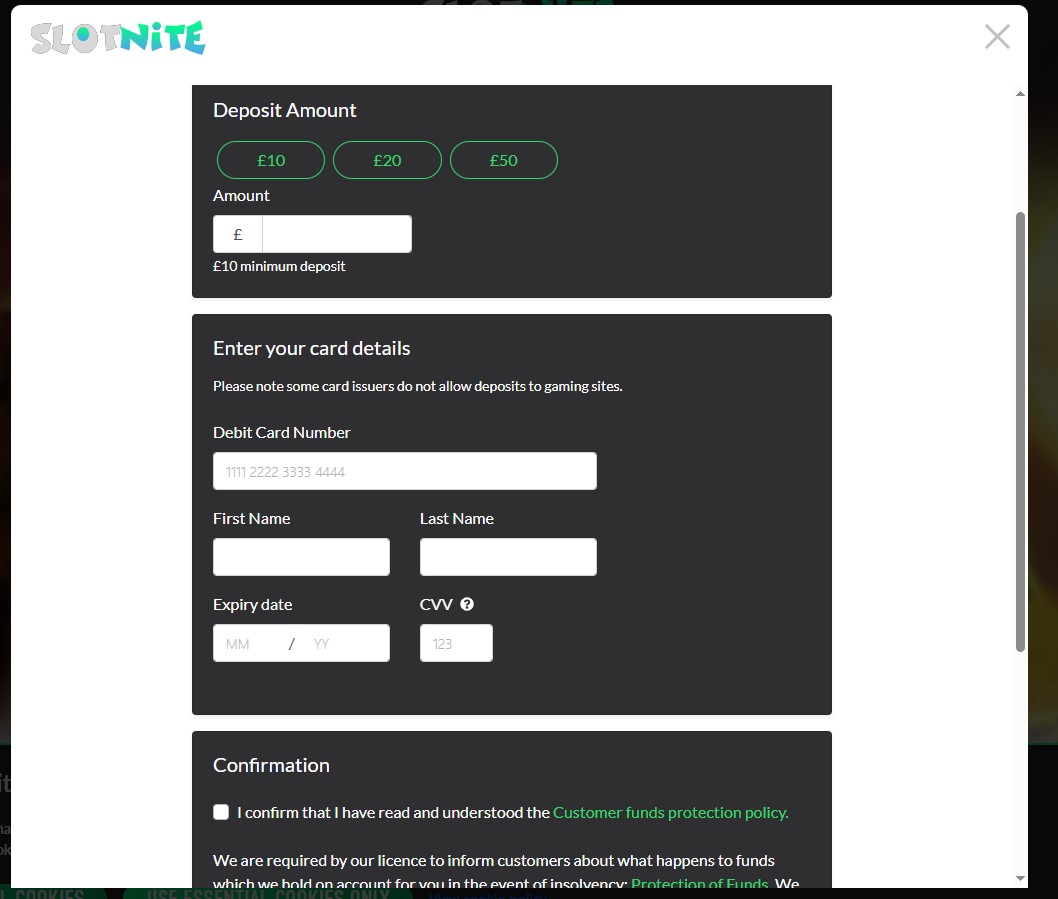Click the CVV help question mark icon
1058x899 pixels.
(467, 604)
